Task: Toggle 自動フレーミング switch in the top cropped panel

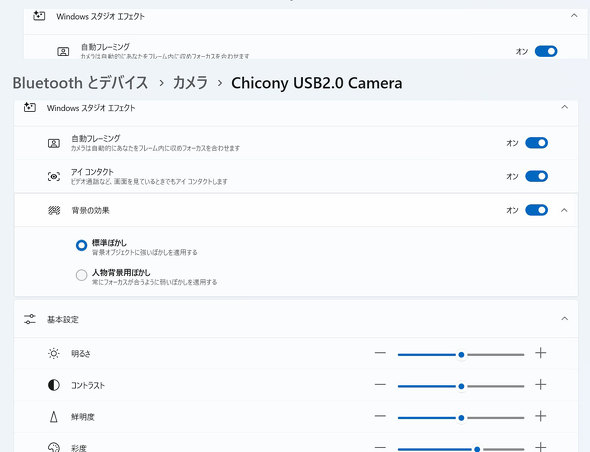Action: (x=546, y=51)
